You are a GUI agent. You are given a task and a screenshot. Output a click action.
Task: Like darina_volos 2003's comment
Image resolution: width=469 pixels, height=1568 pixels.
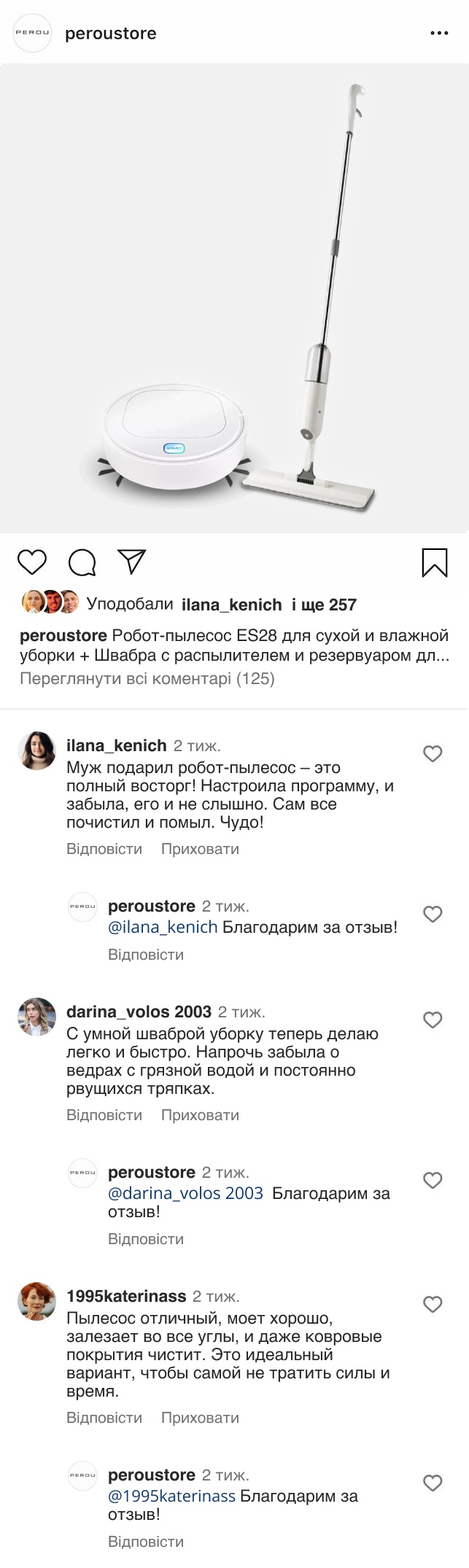tap(433, 1020)
